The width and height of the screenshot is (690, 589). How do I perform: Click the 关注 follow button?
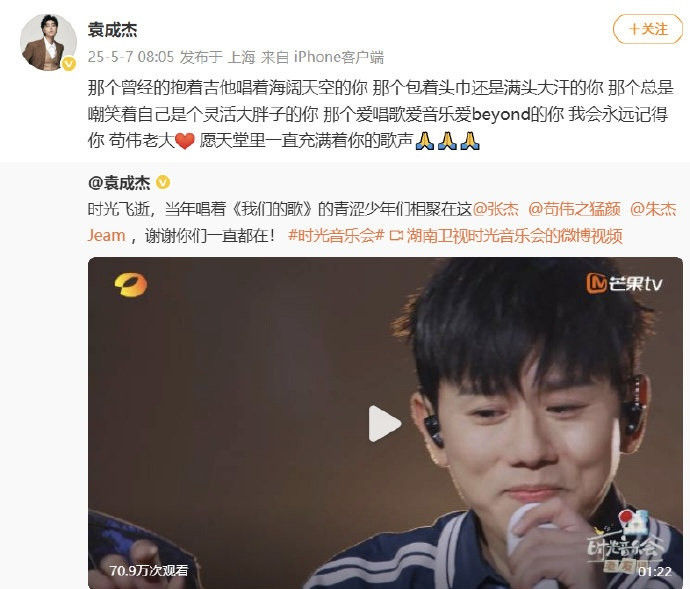[x=648, y=29]
